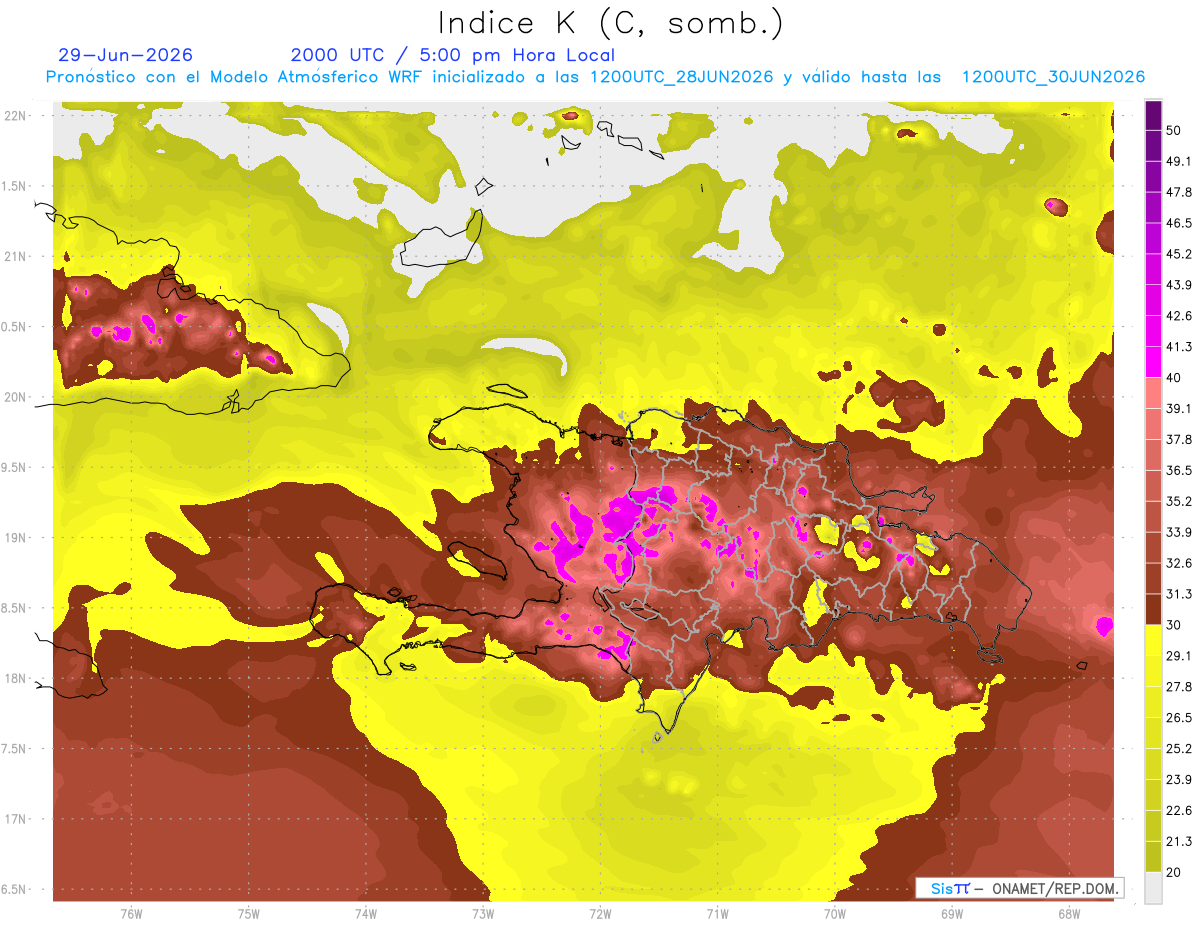Click the "68W" longitude label
Image resolution: width=1200 pixels, height=927 pixels.
pyautogui.click(x=1069, y=914)
